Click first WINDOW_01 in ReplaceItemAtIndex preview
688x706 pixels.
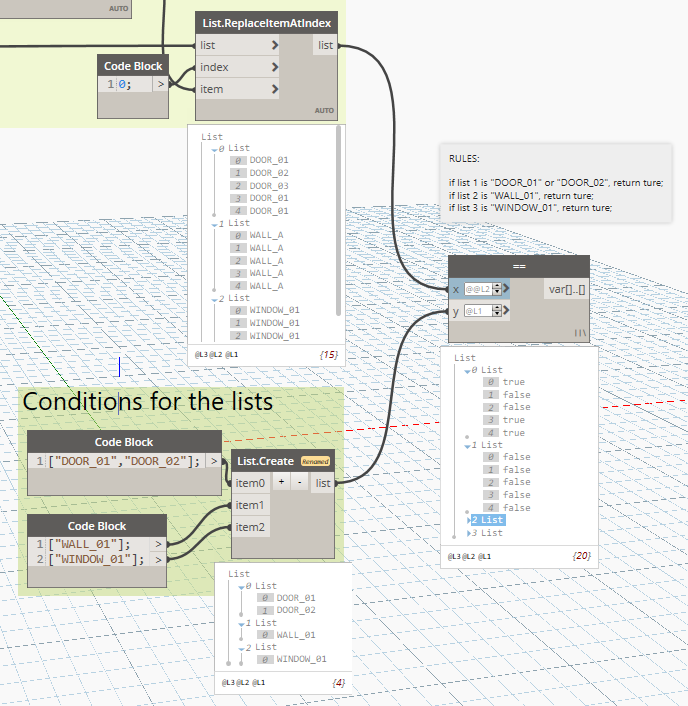[274, 310]
